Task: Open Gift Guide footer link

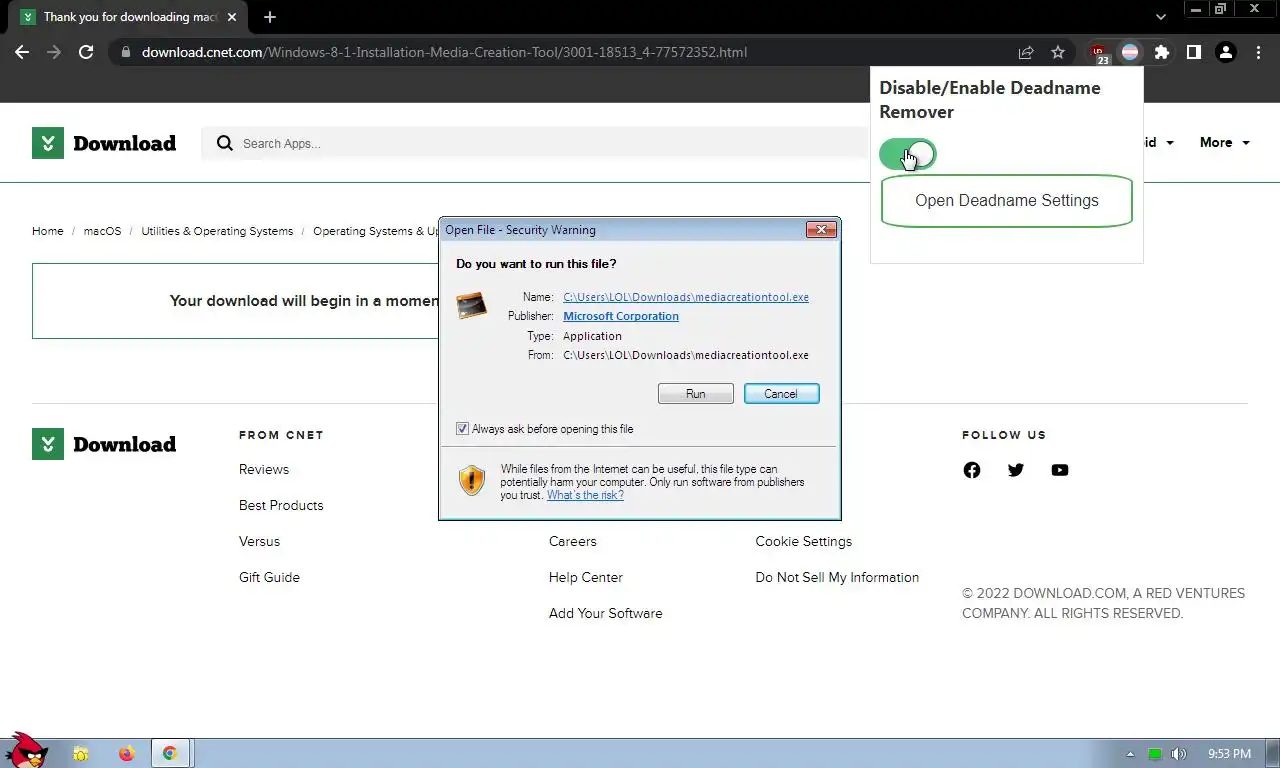Action: point(269,578)
